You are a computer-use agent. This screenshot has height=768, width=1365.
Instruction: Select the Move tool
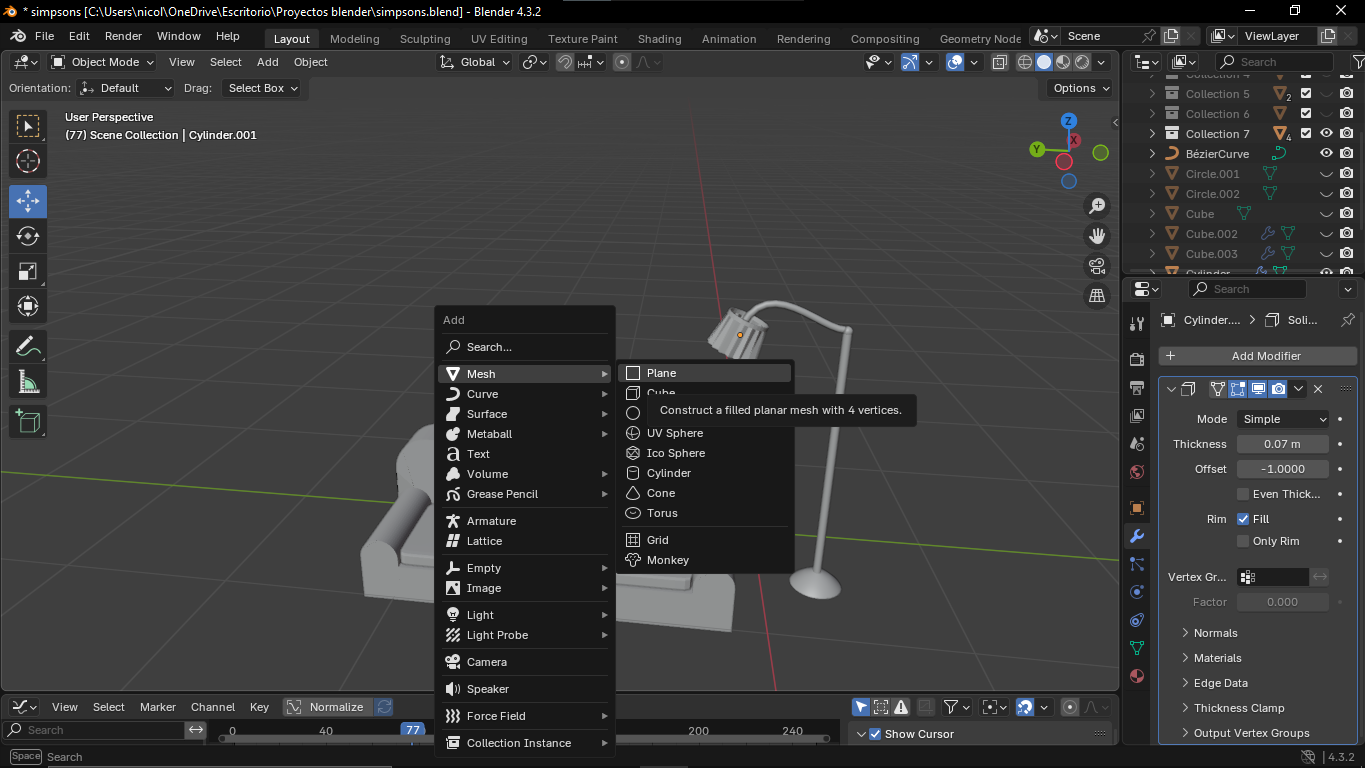(x=28, y=201)
